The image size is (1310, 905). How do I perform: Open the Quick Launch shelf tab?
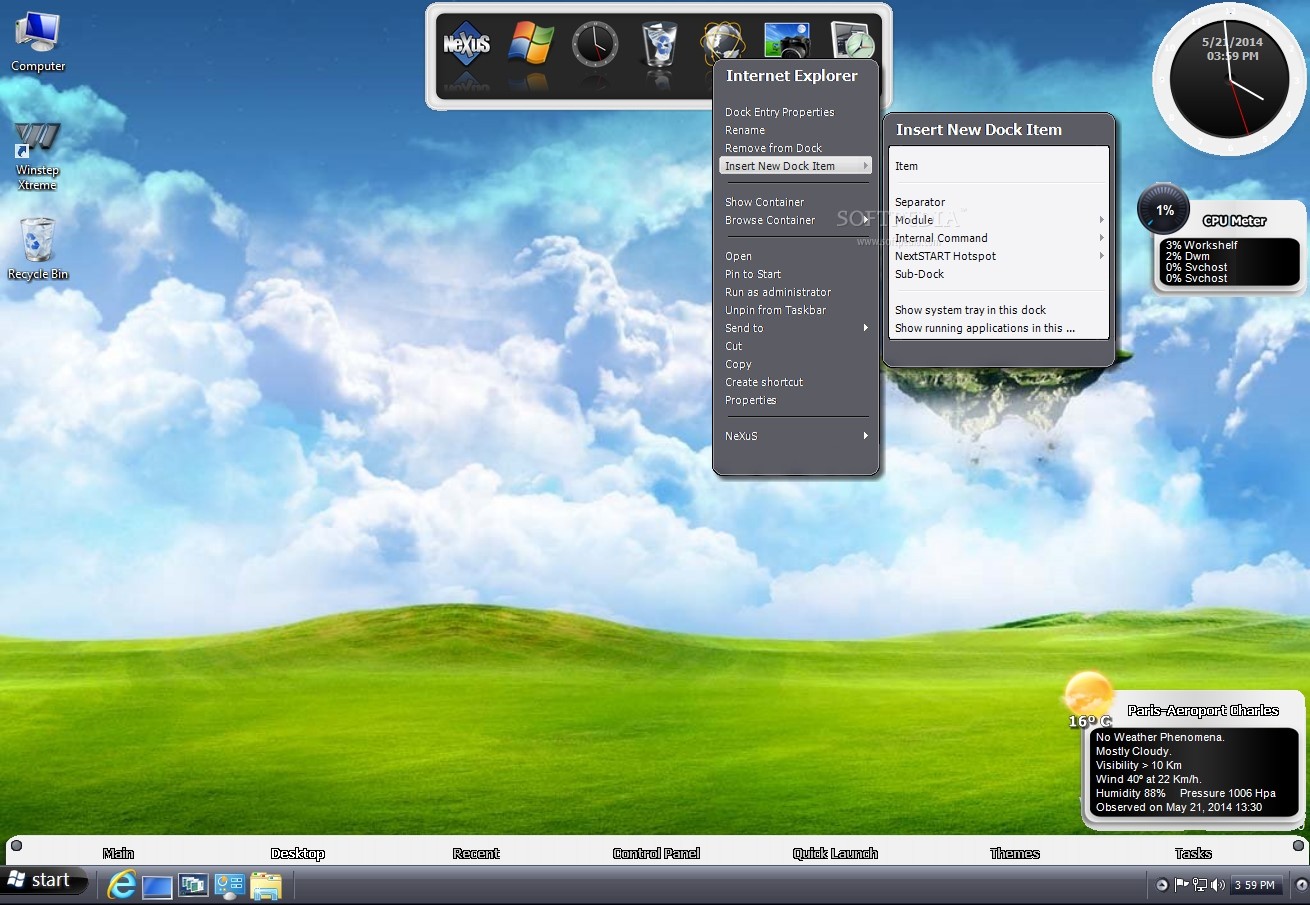(835, 853)
